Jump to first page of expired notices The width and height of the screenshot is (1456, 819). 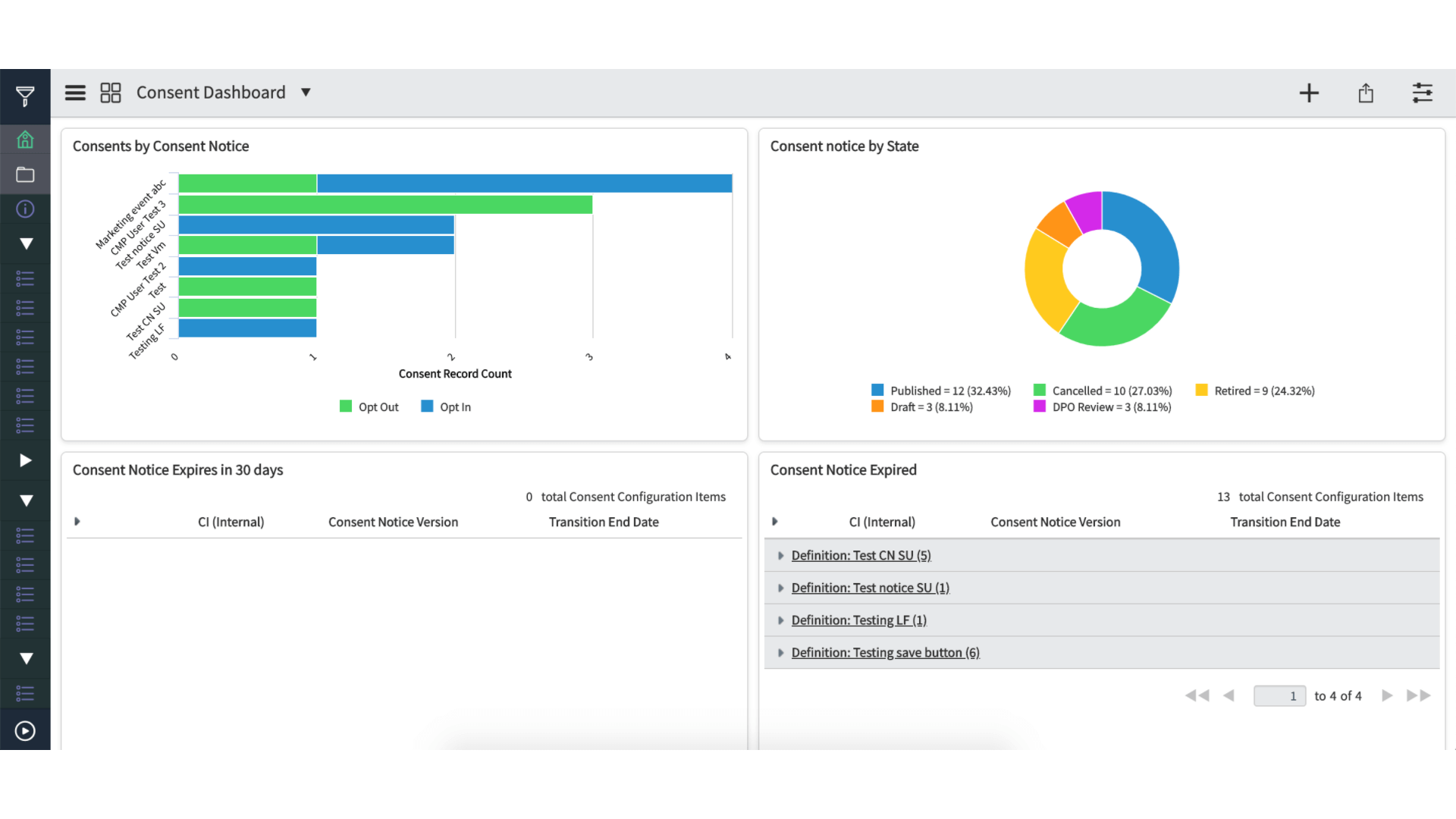pyautogui.click(x=1197, y=695)
